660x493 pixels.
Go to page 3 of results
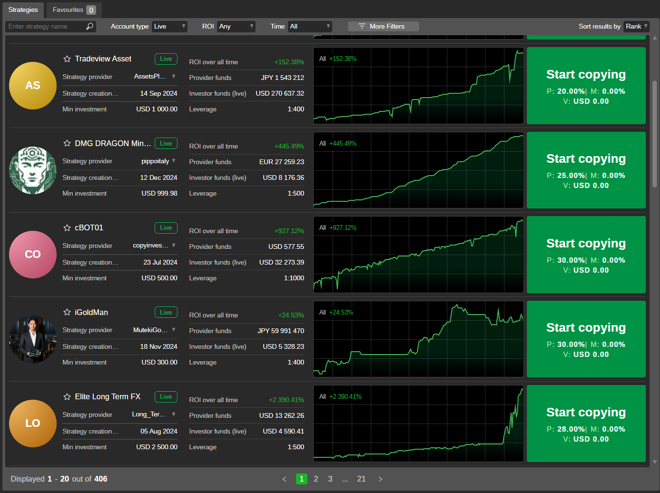[330, 479]
